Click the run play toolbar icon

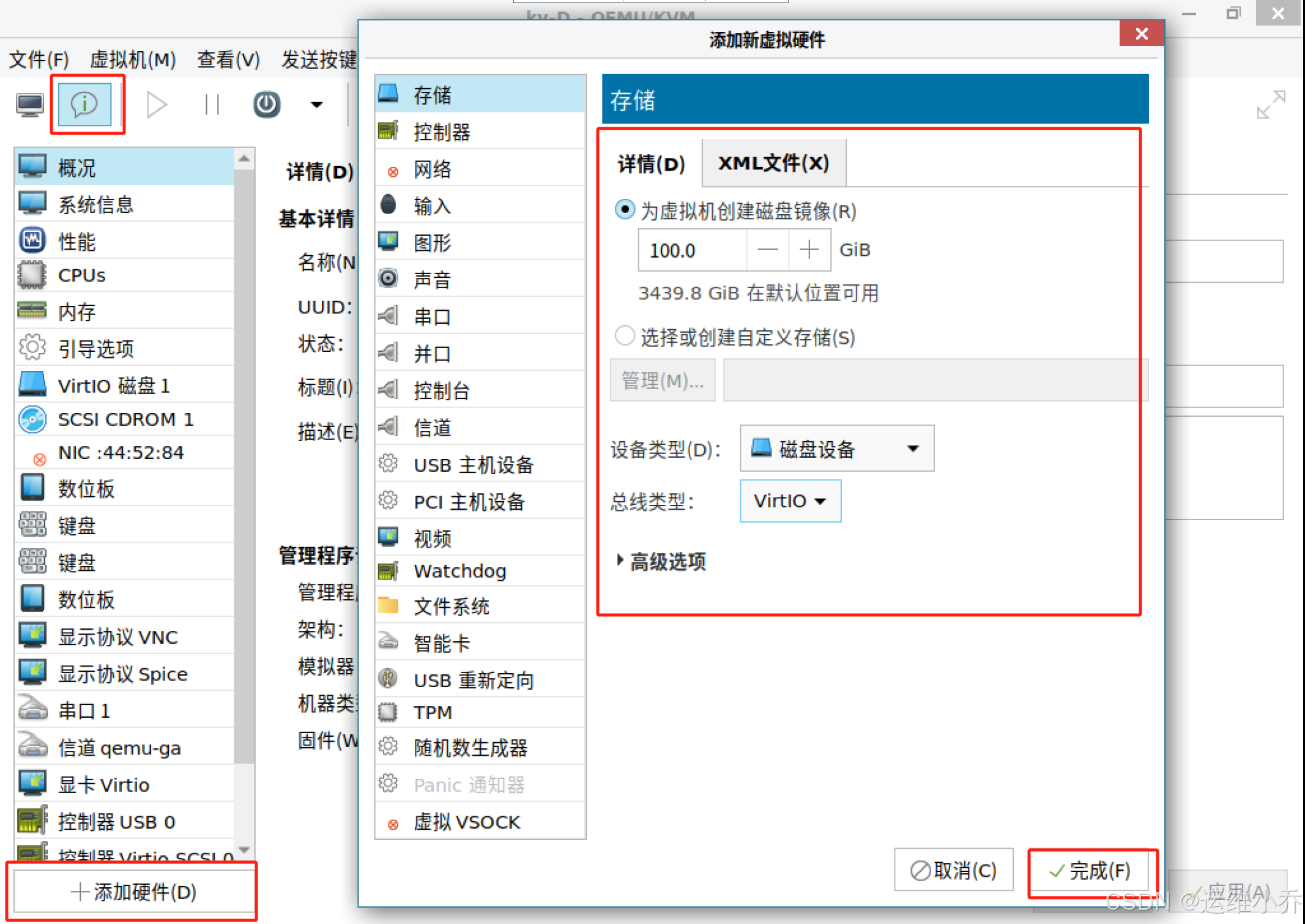pyautogui.click(x=157, y=105)
